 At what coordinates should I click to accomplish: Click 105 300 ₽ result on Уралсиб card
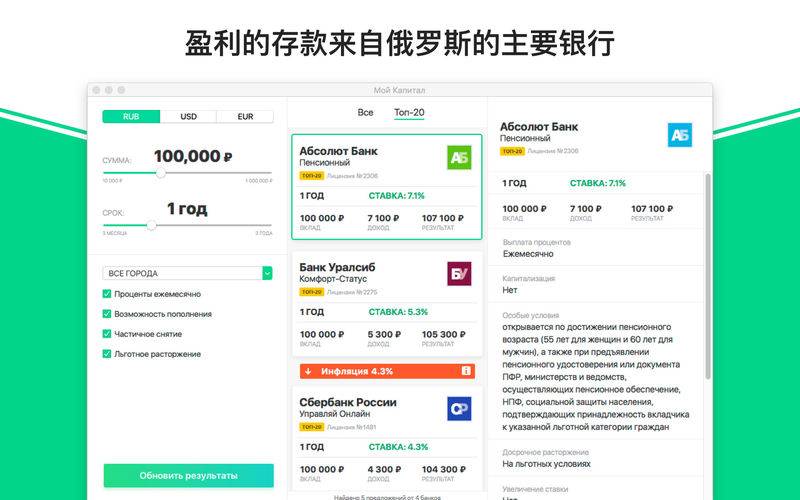pyautogui.click(x=443, y=334)
